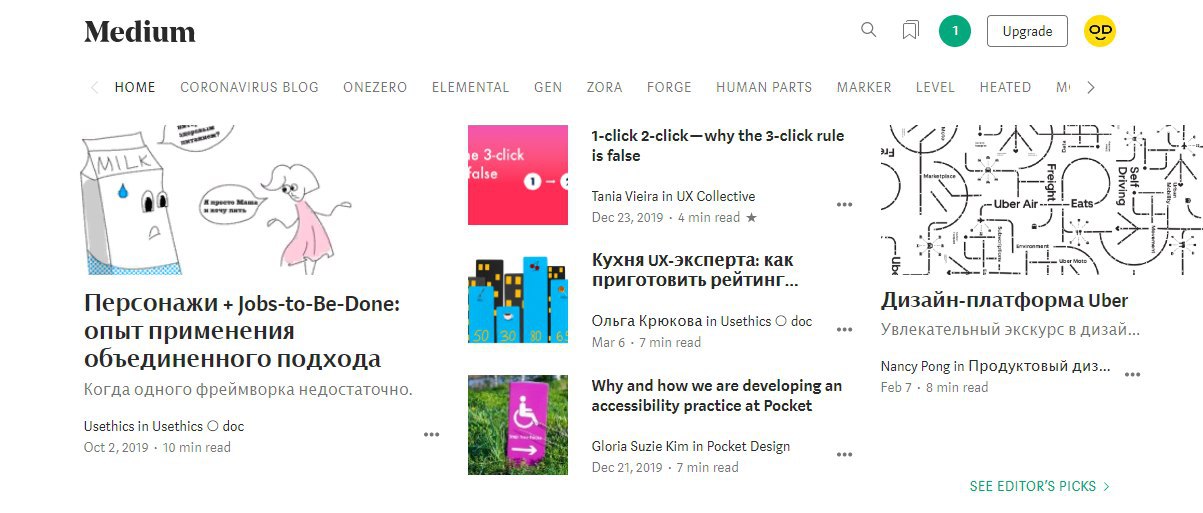
Task: Open the pink 3-click article thumbnail
Action: [518, 175]
